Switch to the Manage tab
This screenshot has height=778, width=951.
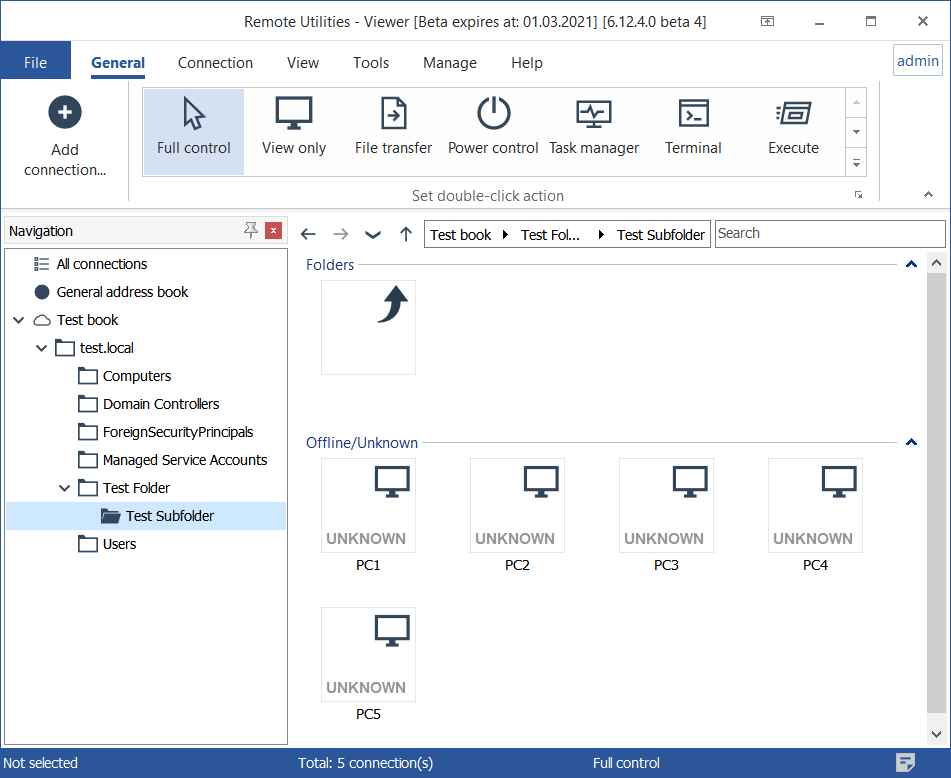click(450, 62)
